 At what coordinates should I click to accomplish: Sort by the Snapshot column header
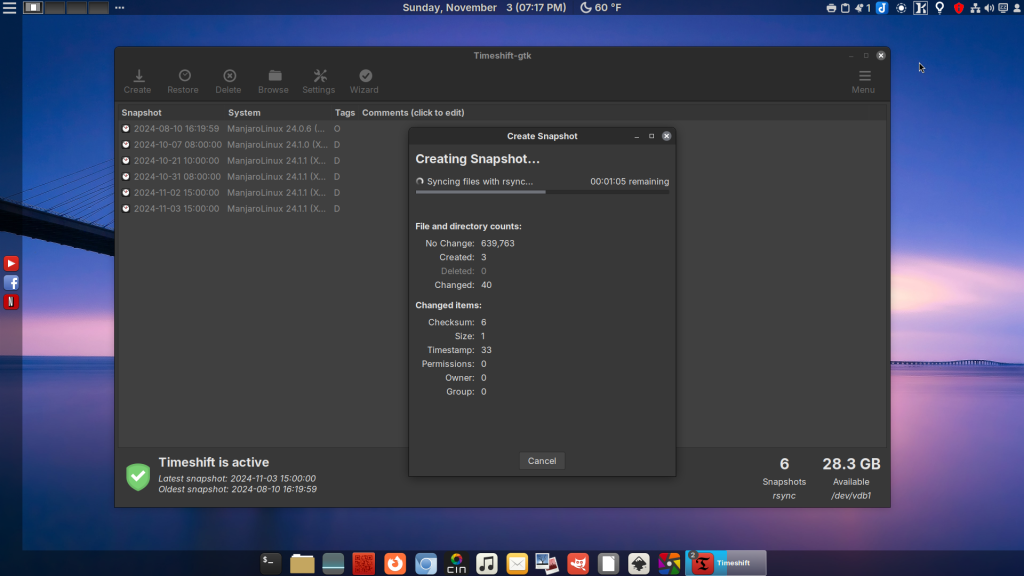(x=142, y=113)
